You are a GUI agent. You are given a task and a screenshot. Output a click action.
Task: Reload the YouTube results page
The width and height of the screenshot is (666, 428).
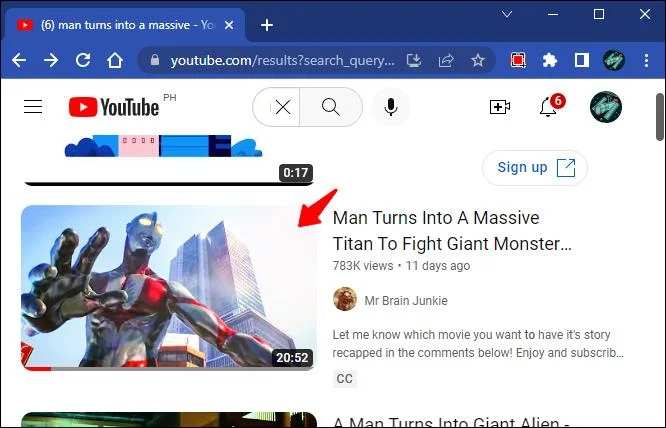pos(83,60)
